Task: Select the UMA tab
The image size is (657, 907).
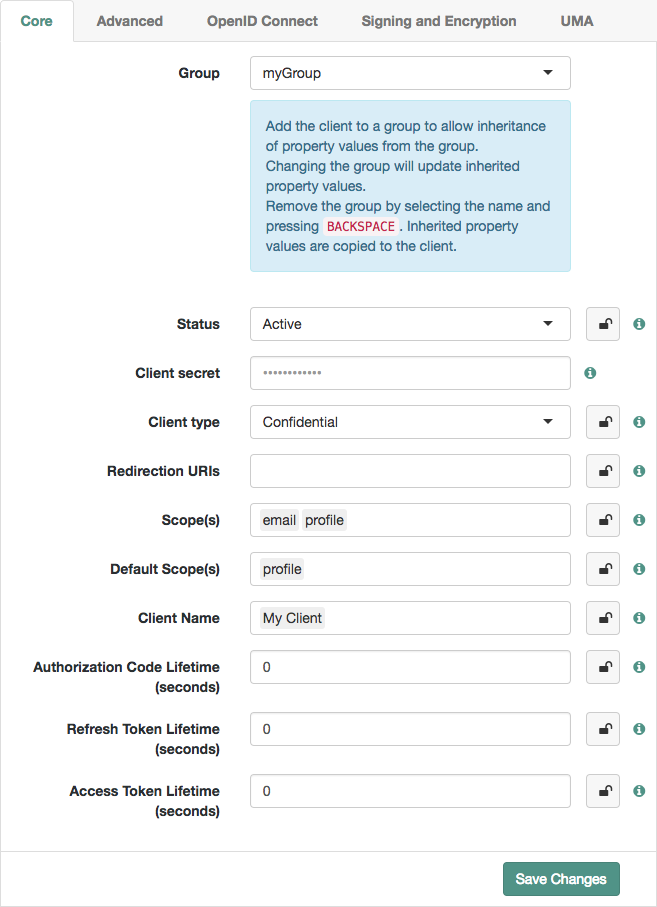Action: coord(577,20)
